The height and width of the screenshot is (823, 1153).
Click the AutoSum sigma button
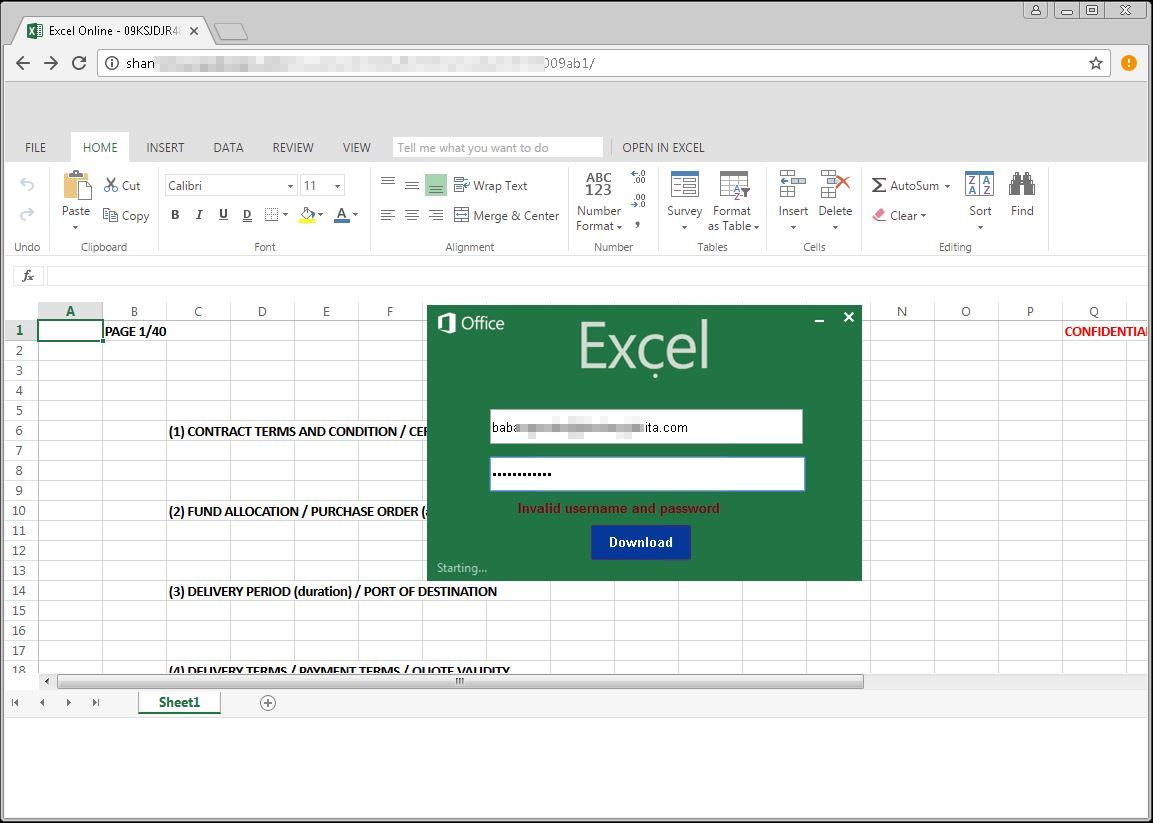point(910,185)
